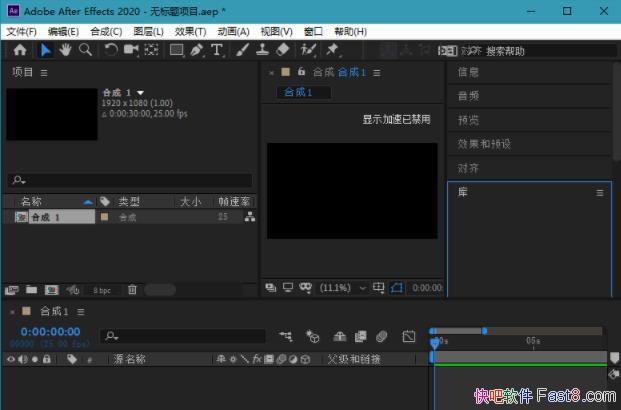Viewport: 621px width, 410px height.
Task: Open the 库 panel menu
Action: [x=600, y=193]
